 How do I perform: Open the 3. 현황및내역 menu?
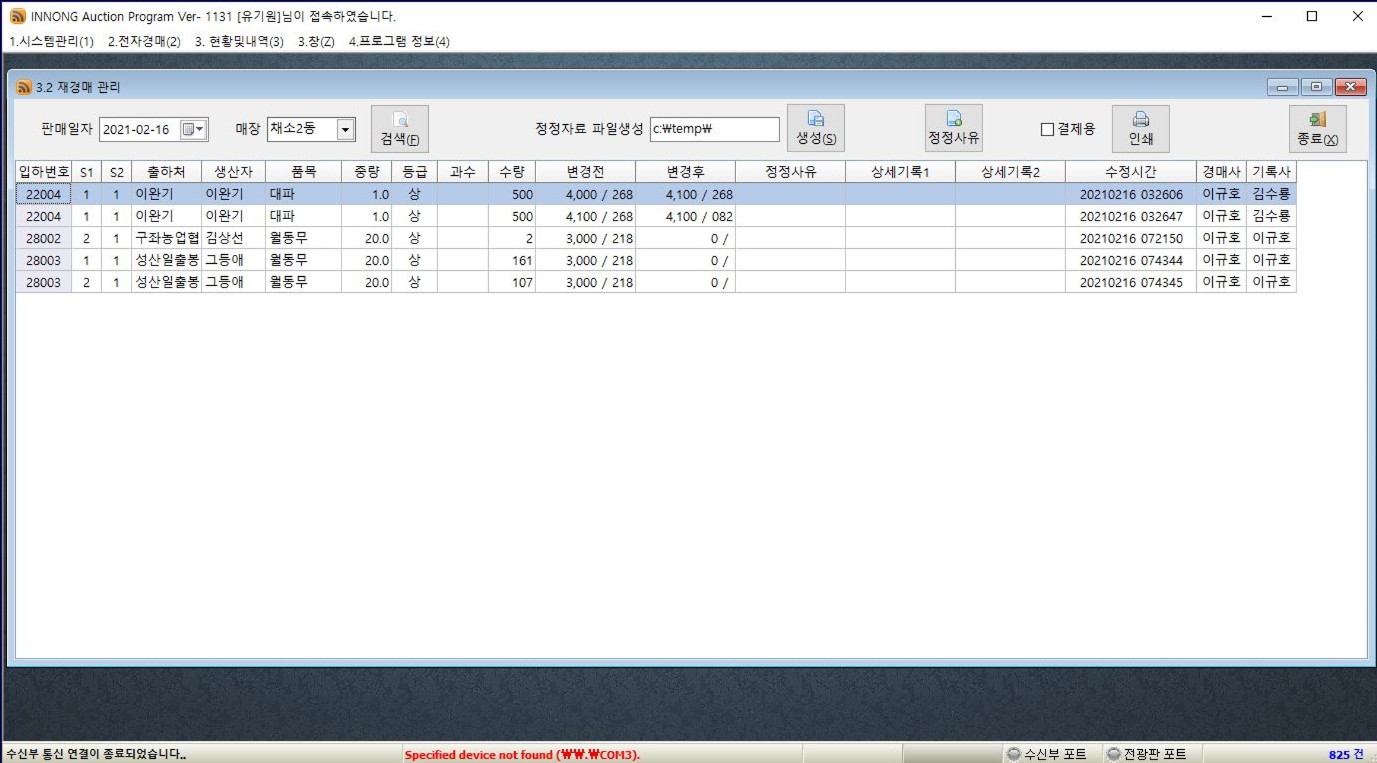pyautogui.click(x=239, y=41)
